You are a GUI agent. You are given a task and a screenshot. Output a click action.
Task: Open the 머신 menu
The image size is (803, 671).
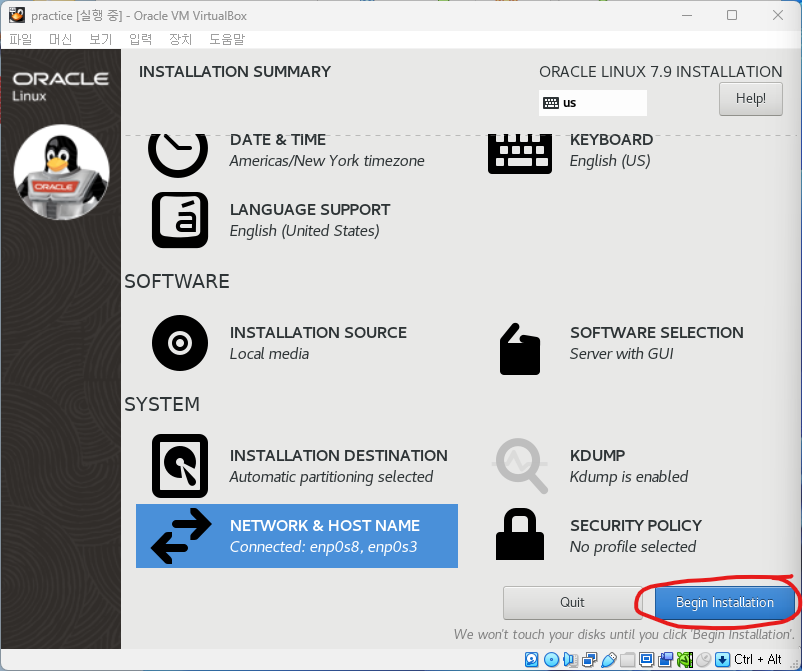tap(60, 39)
